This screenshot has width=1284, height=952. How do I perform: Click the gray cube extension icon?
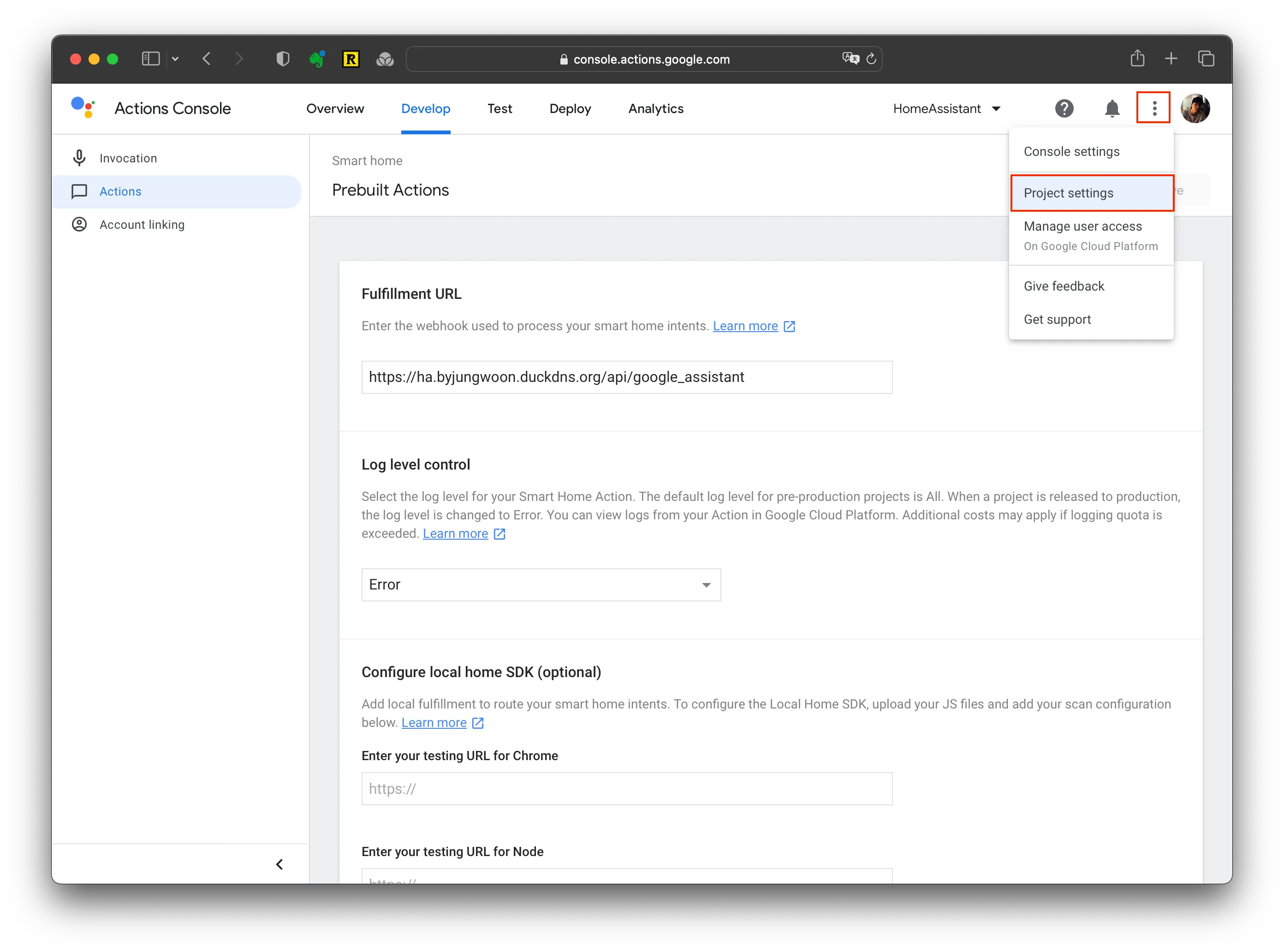tap(384, 59)
